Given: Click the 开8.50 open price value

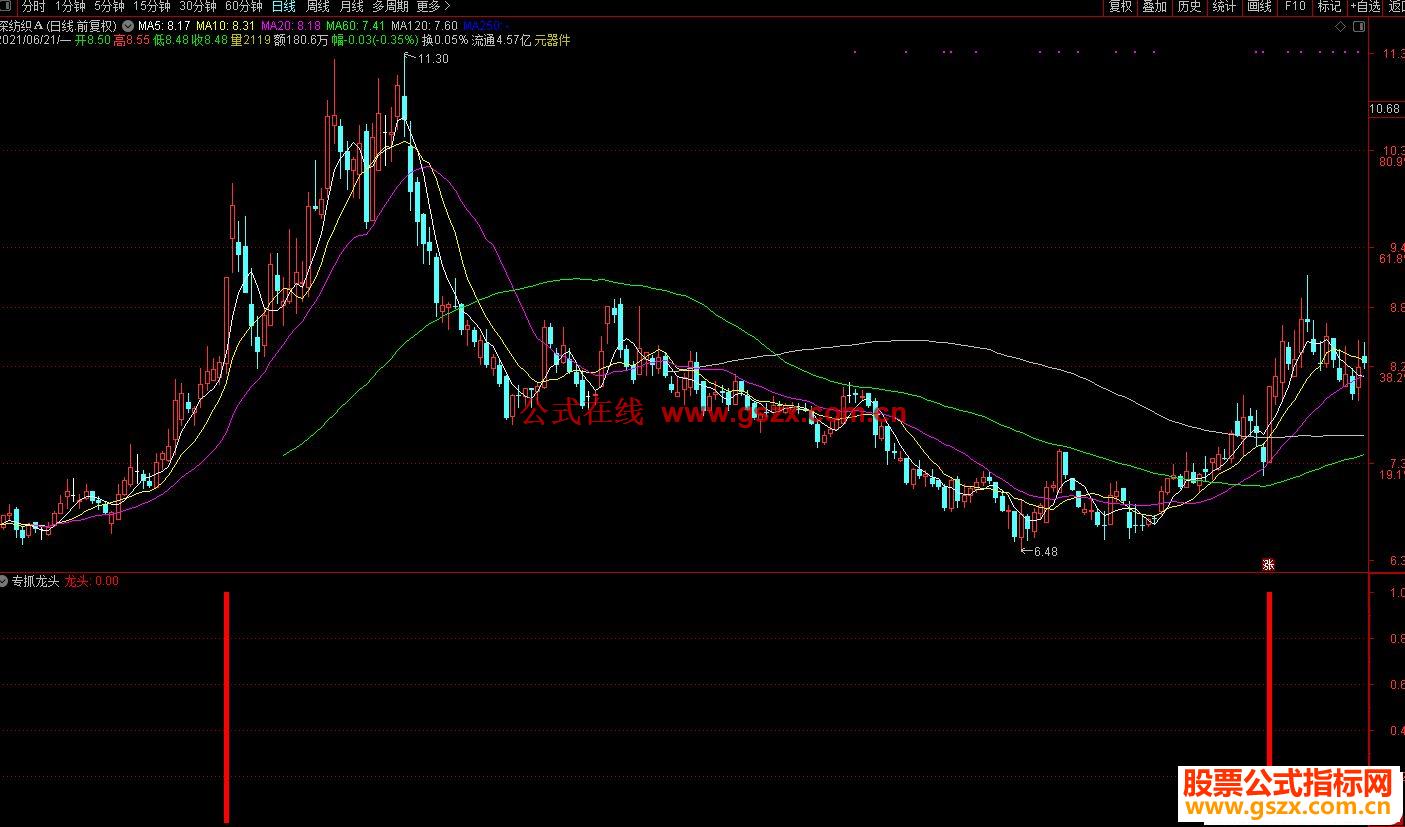Looking at the screenshot, I should point(92,40).
